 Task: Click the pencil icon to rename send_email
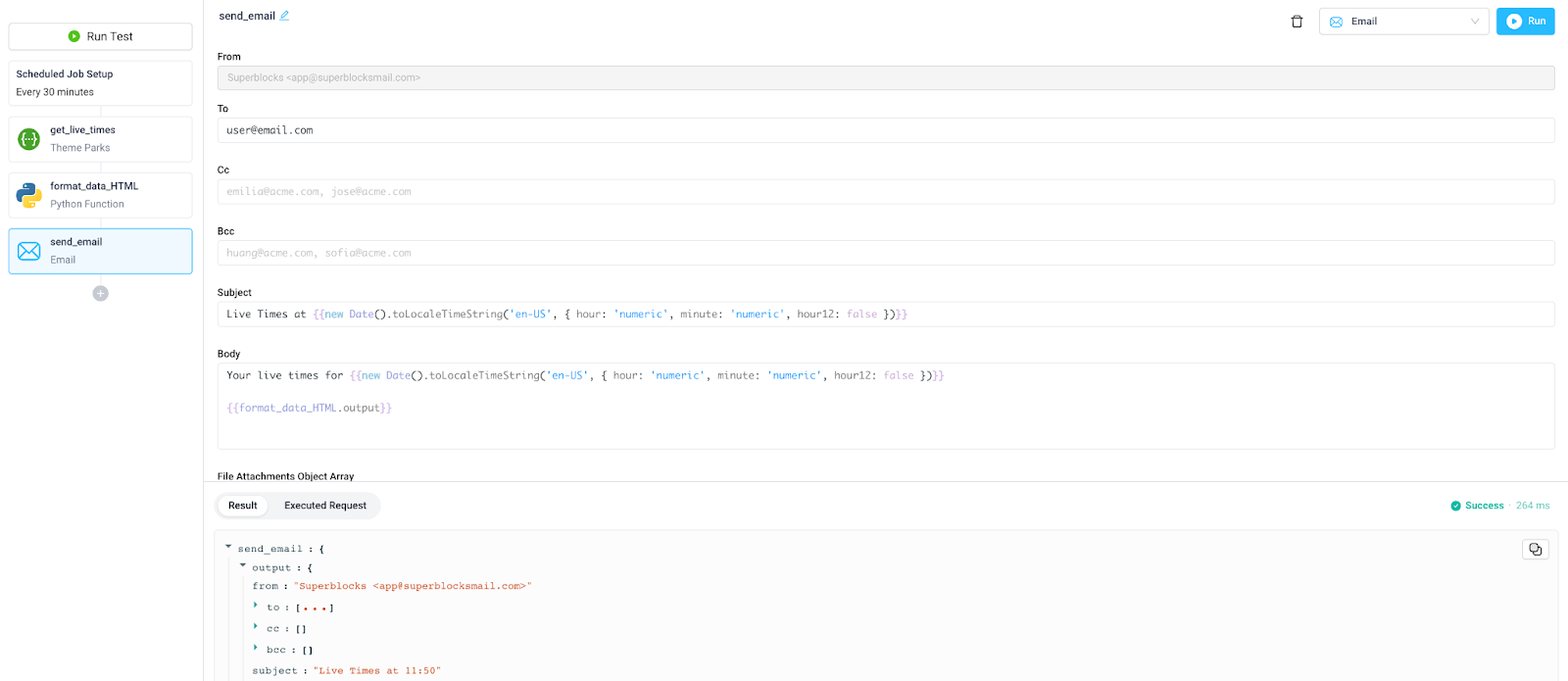pos(284,16)
